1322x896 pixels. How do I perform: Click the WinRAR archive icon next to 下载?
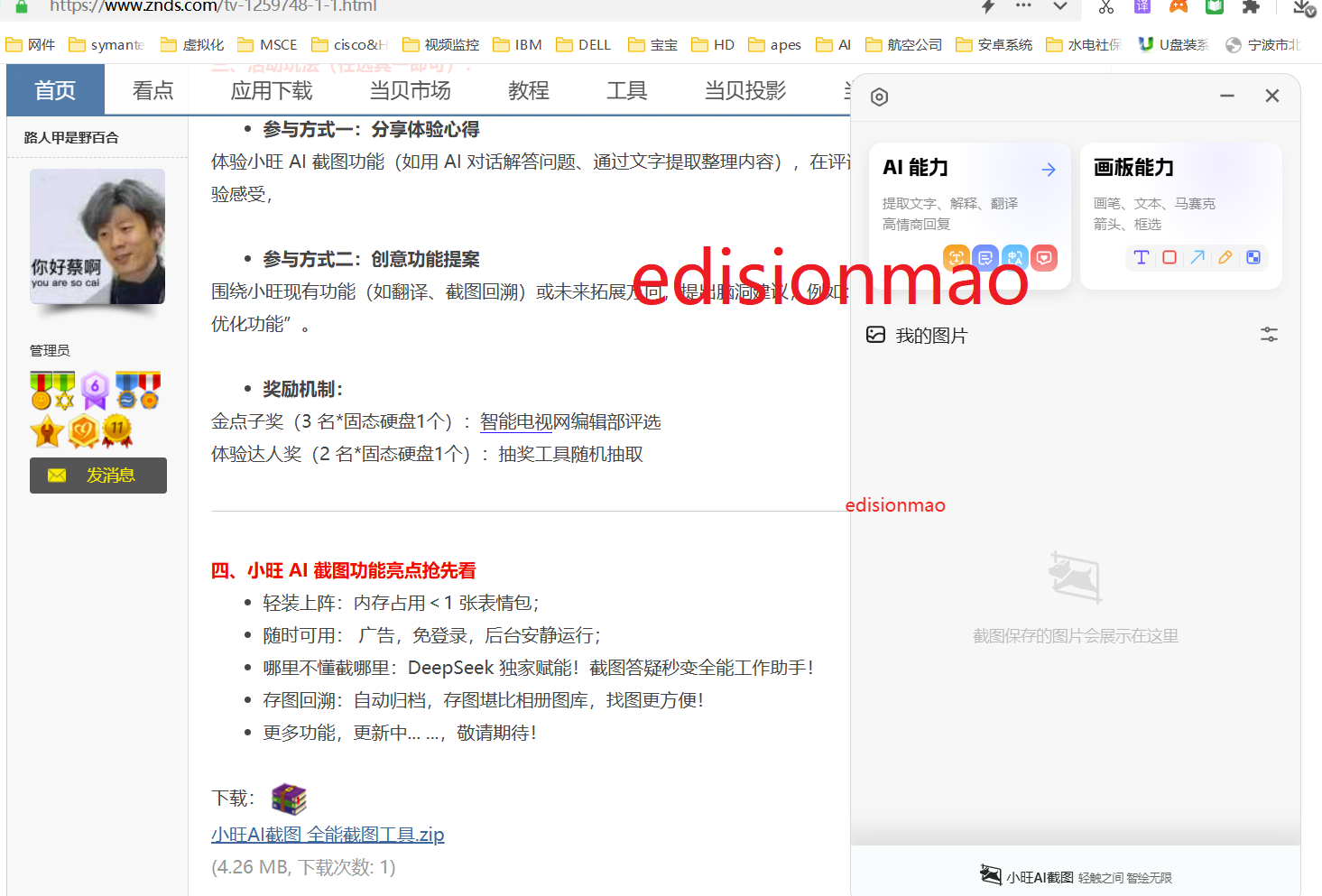(289, 799)
